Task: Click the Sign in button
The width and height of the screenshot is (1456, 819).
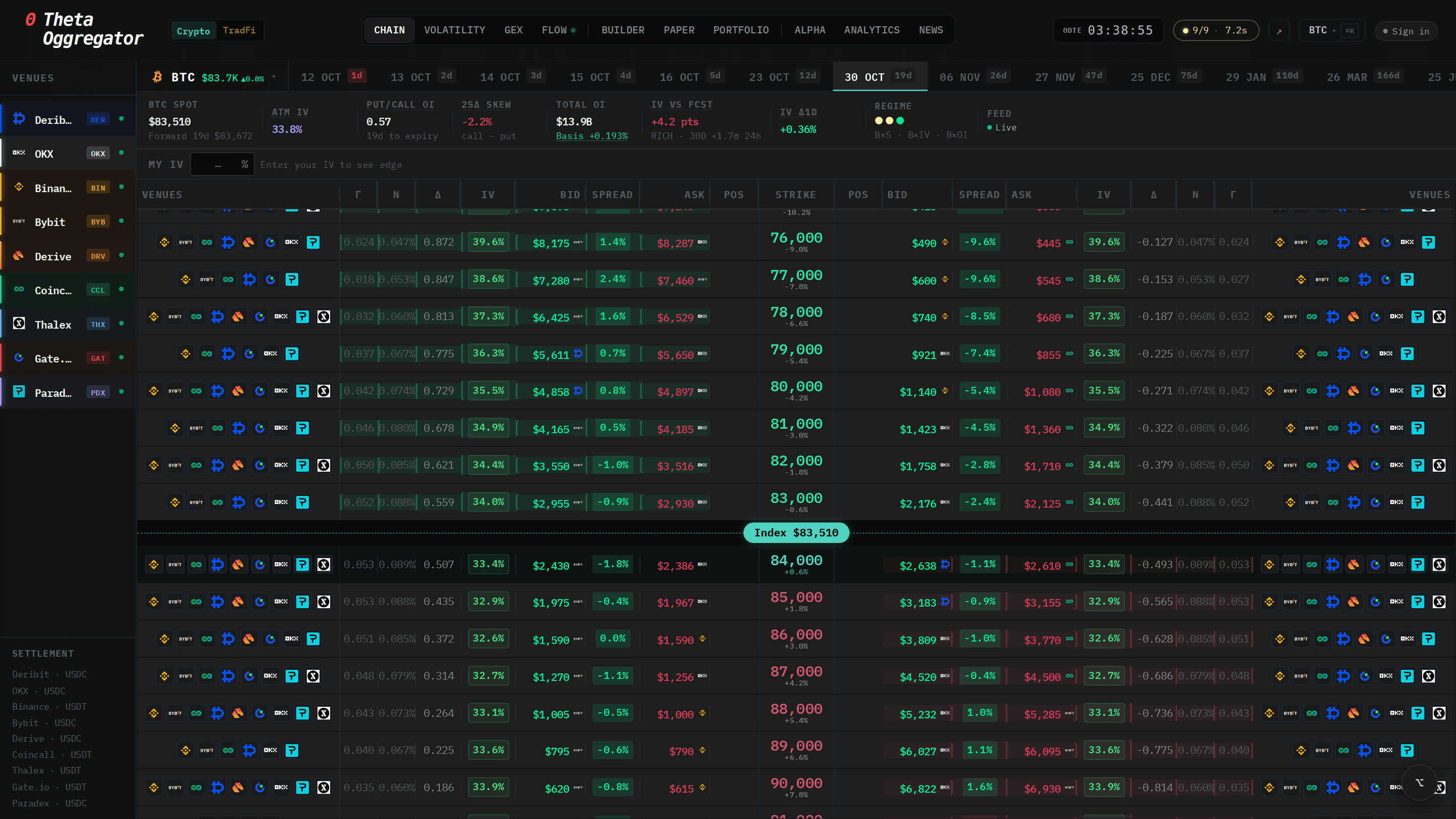Action: [x=1405, y=31]
